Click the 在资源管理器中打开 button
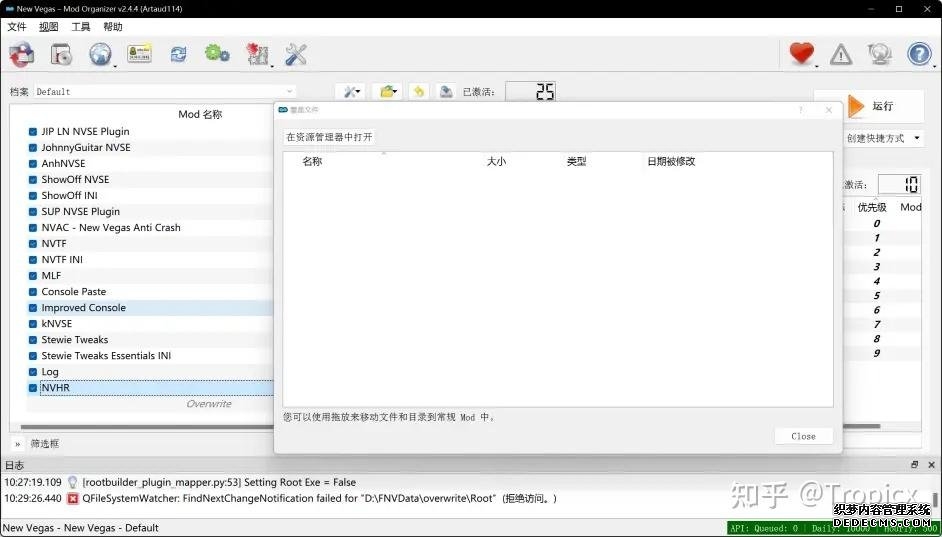Viewport: 942px width, 537px height. click(329, 138)
